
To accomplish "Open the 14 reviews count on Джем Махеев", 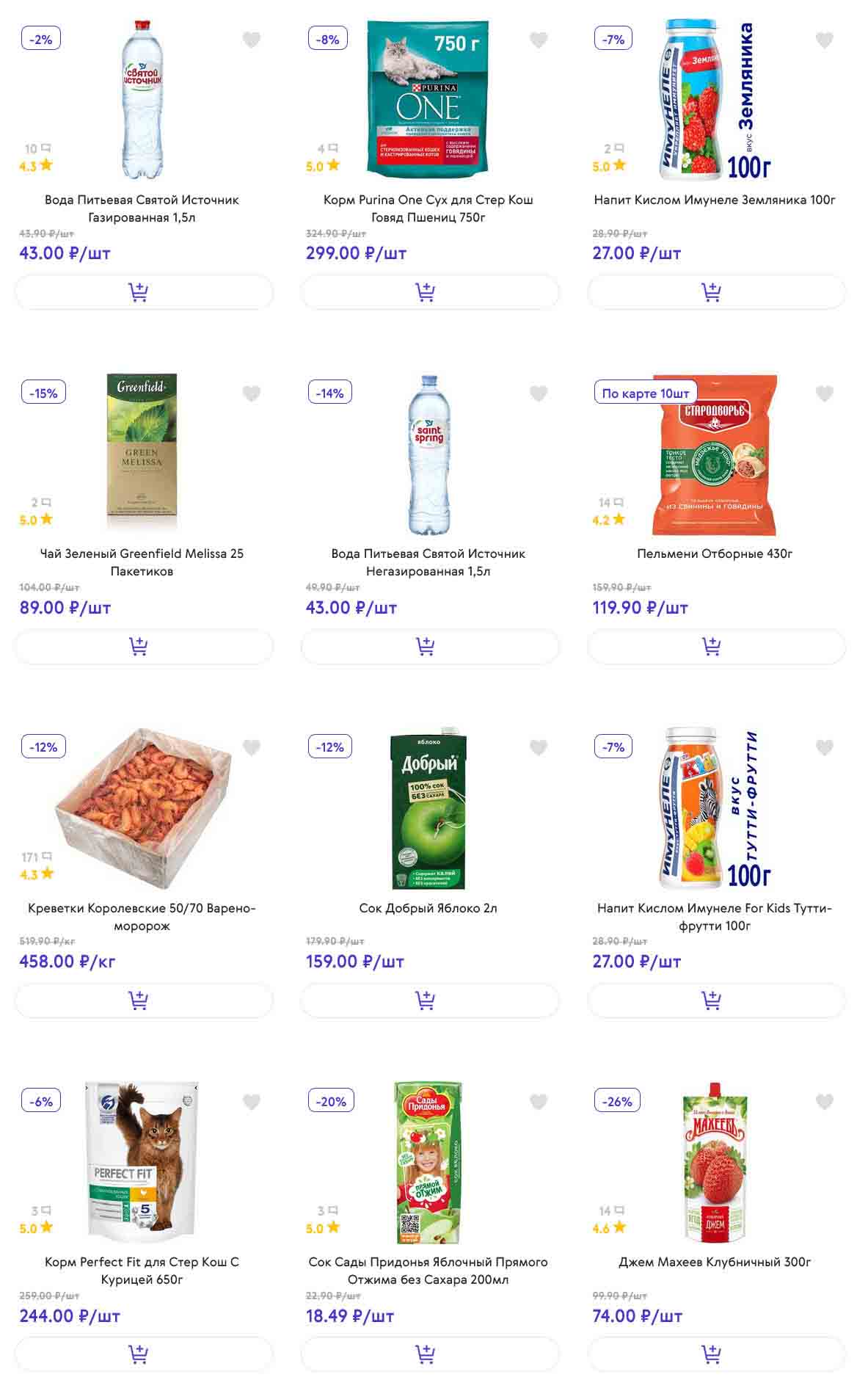I will coord(610,1210).
